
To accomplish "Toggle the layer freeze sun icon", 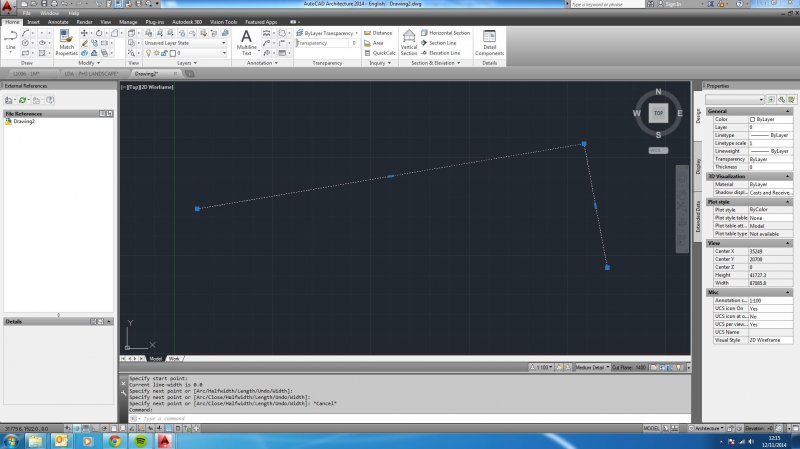I will (x=157, y=53).
